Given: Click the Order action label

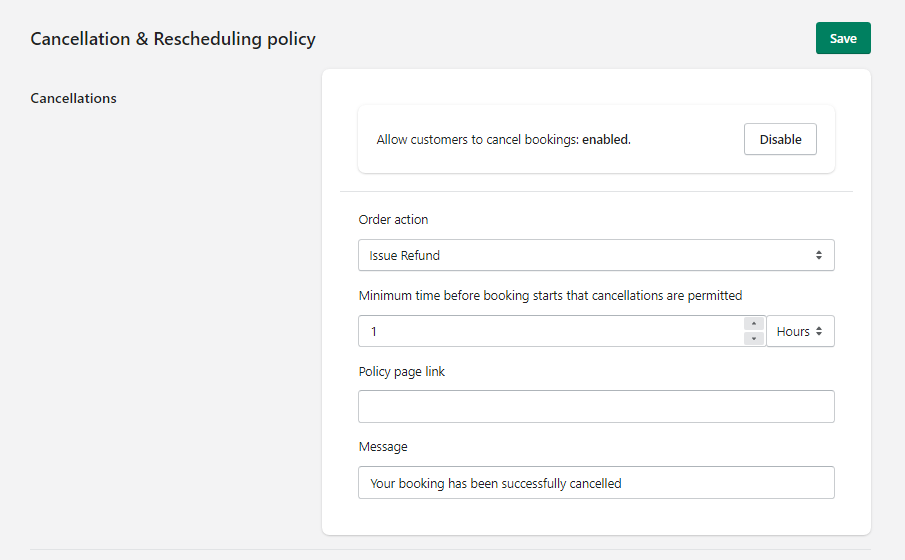Looking at the screenshot, I should pyautogui.click(x=393, y=219).
